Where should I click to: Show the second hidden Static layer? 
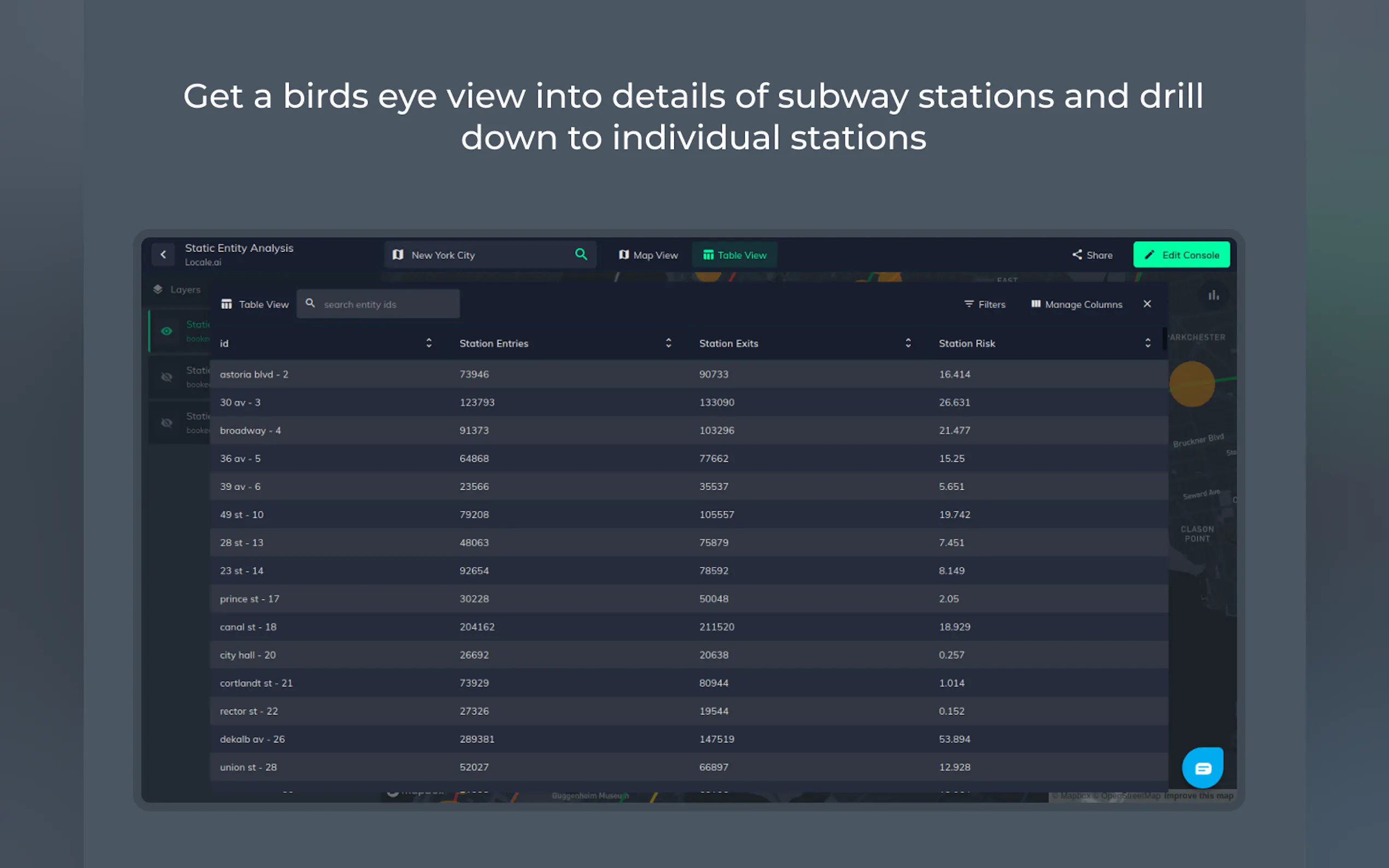tap(167, 377)
